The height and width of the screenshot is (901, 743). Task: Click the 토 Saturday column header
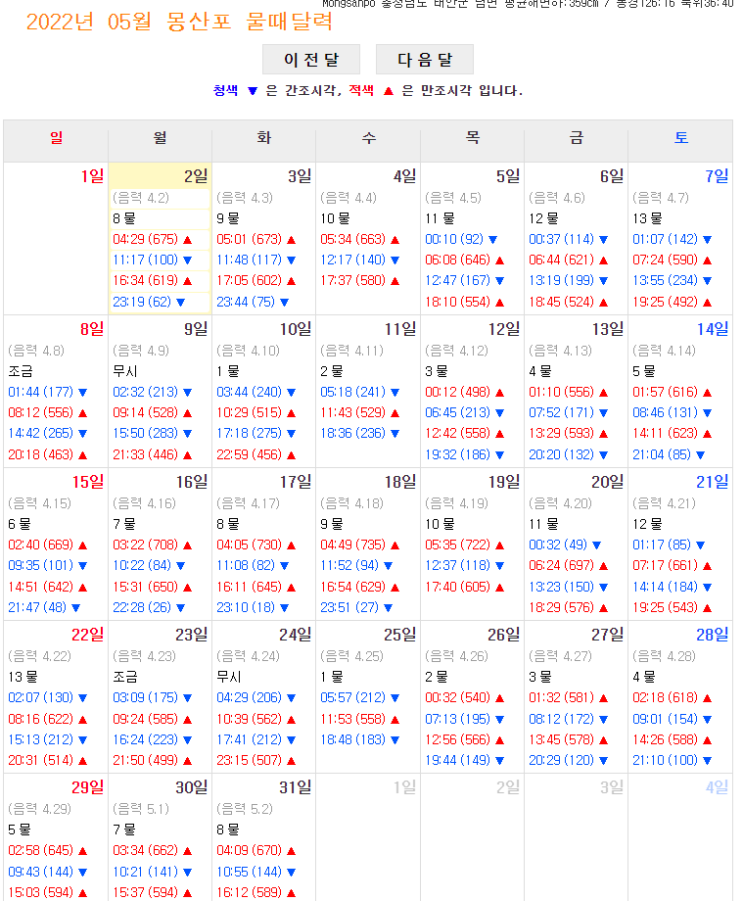click(681, 138)
